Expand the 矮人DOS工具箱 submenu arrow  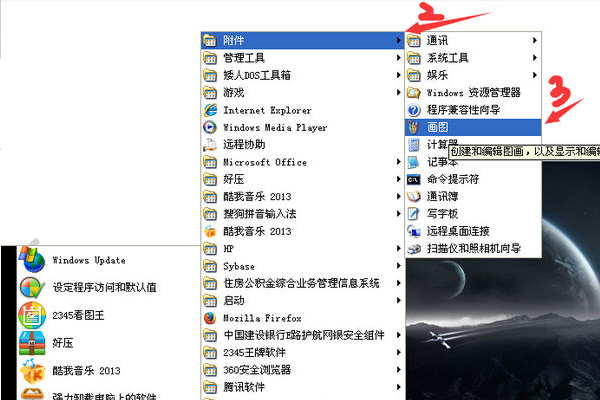click(x=398, y=75)
